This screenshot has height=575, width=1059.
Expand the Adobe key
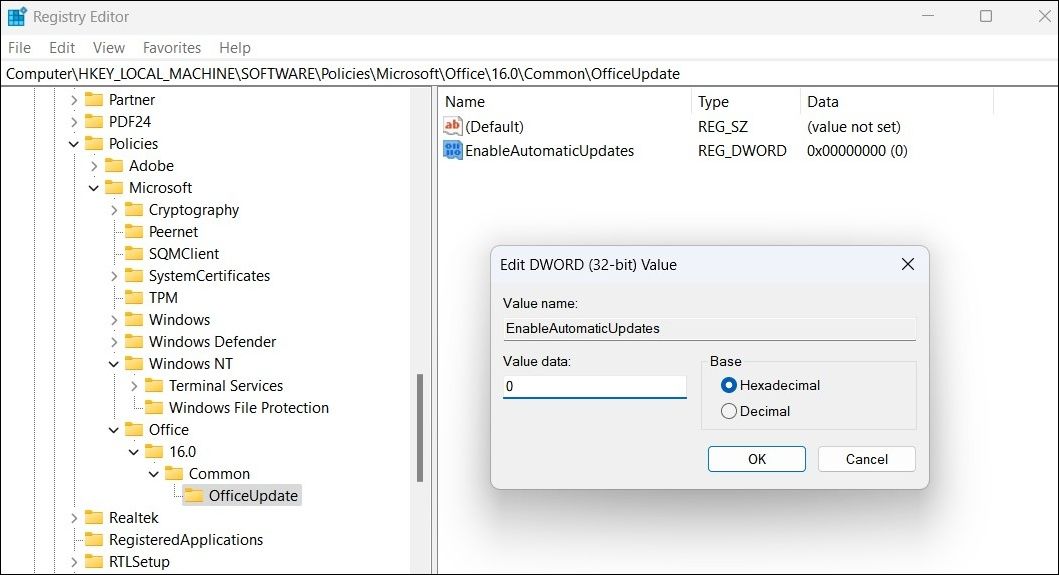tap(94, 166)
